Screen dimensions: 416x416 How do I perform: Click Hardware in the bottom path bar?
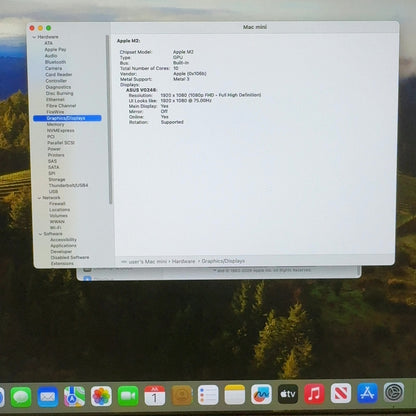click(x=183, y=261)
